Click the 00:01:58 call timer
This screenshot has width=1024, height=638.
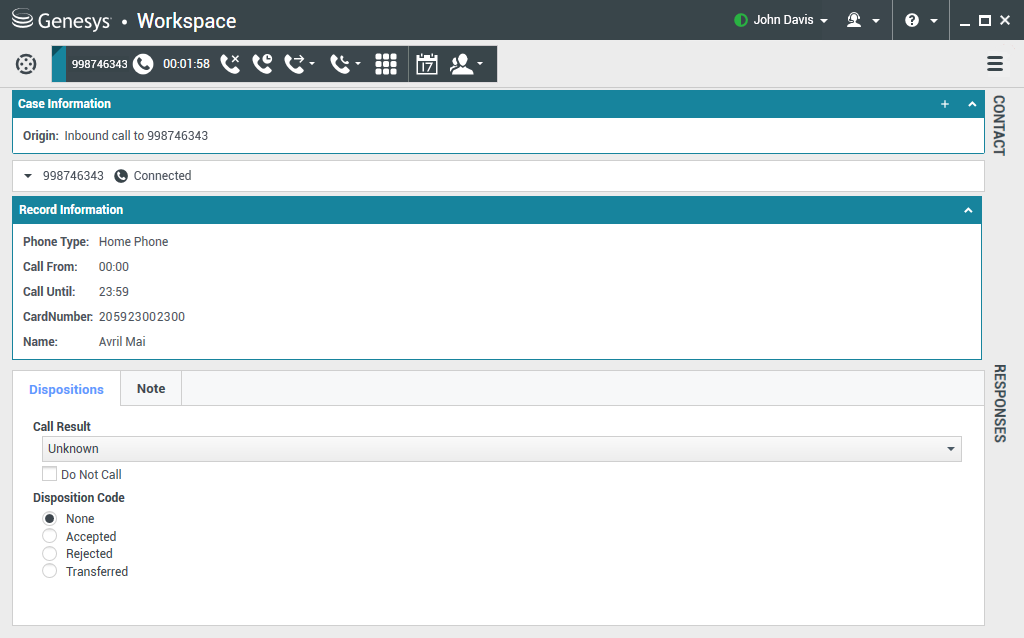(x=186, y=64)
